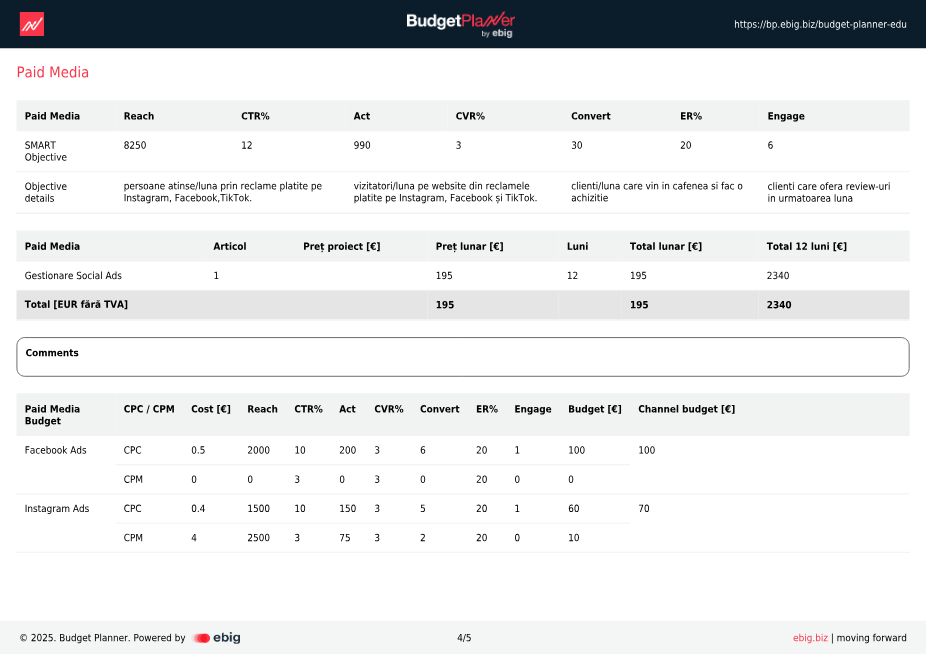Select the Instagram Ads row label
Screen dimensions: 926x654
pos(57,509)
